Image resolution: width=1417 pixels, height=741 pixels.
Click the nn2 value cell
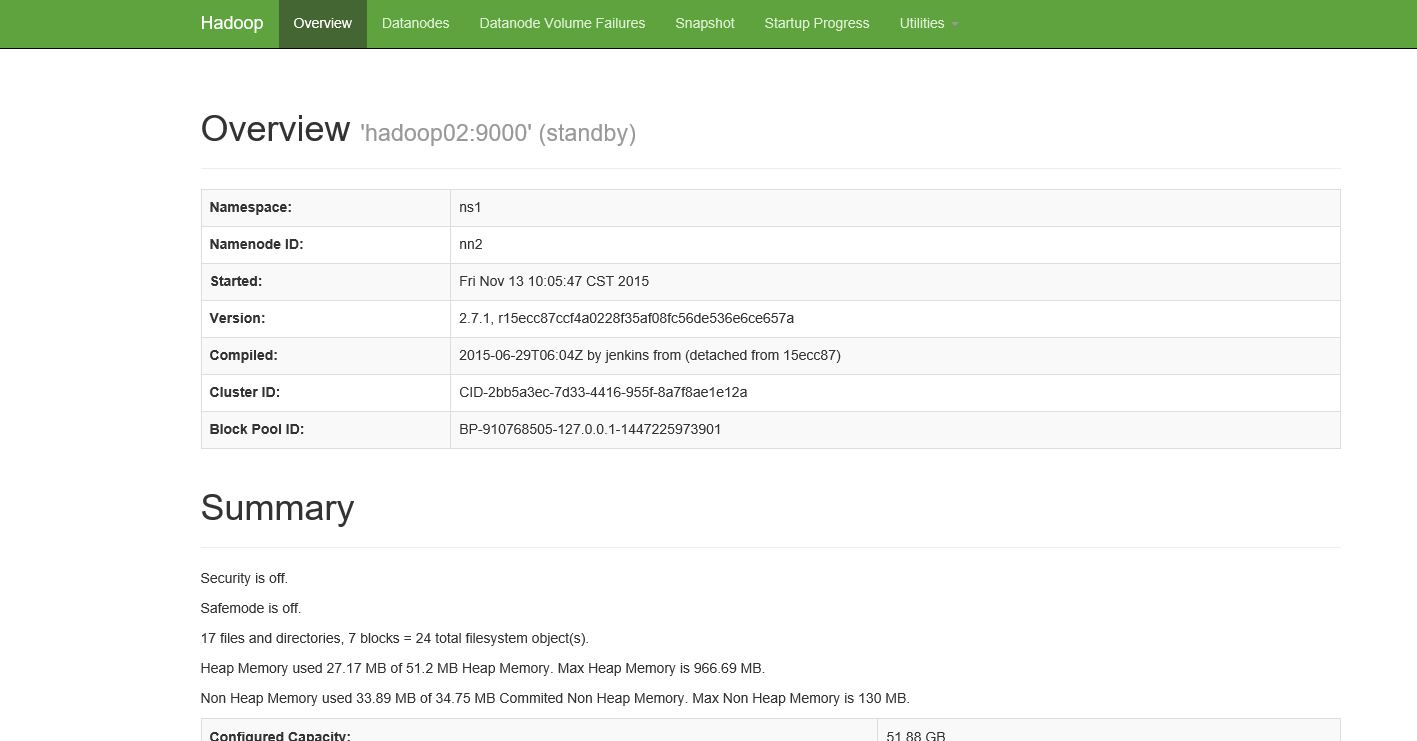coord(895,245)
